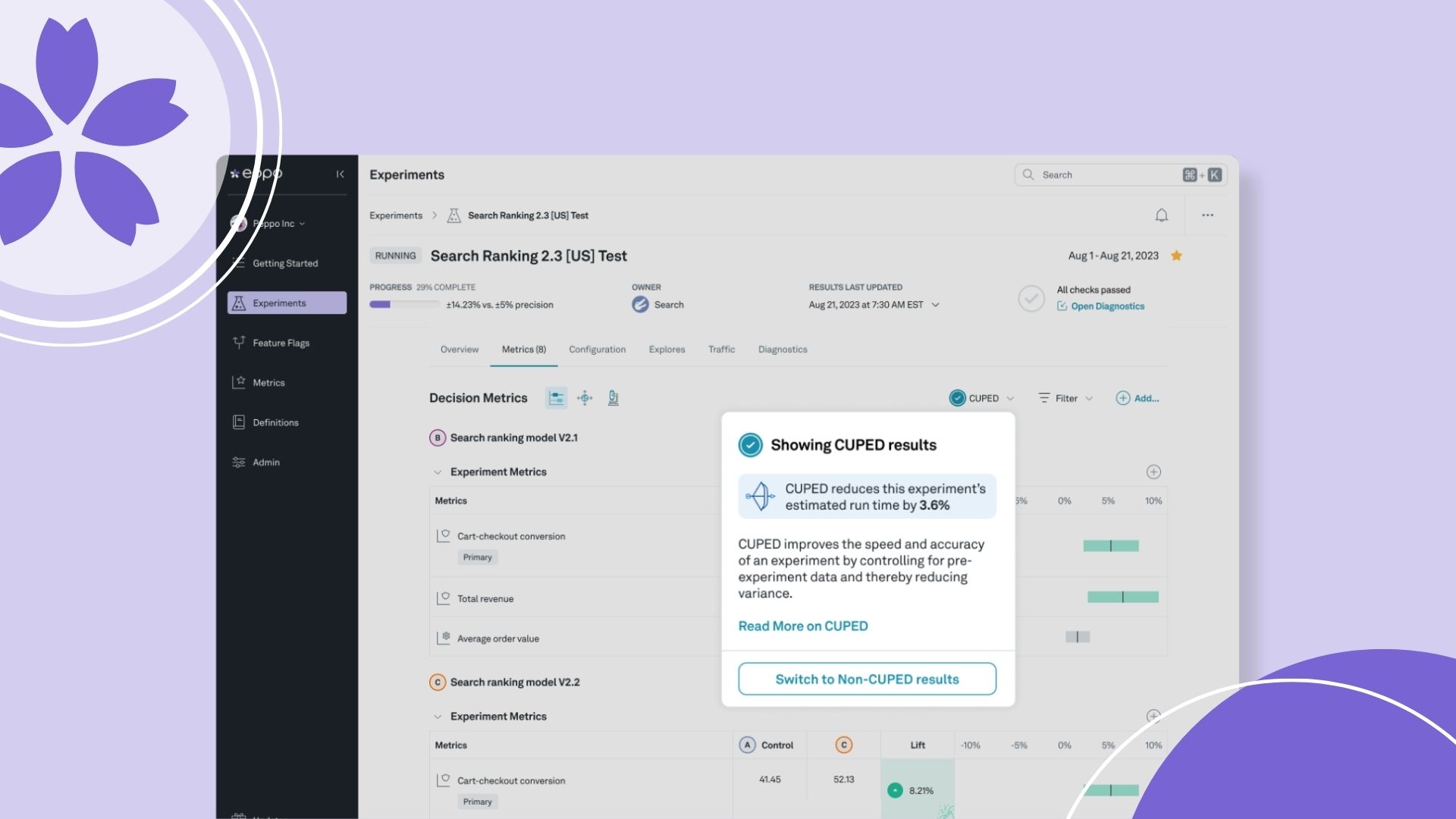1456x819 pixels.
Task: Open the three-dot more options menu
Action: pyautogui.click(x=1207, y=215)
